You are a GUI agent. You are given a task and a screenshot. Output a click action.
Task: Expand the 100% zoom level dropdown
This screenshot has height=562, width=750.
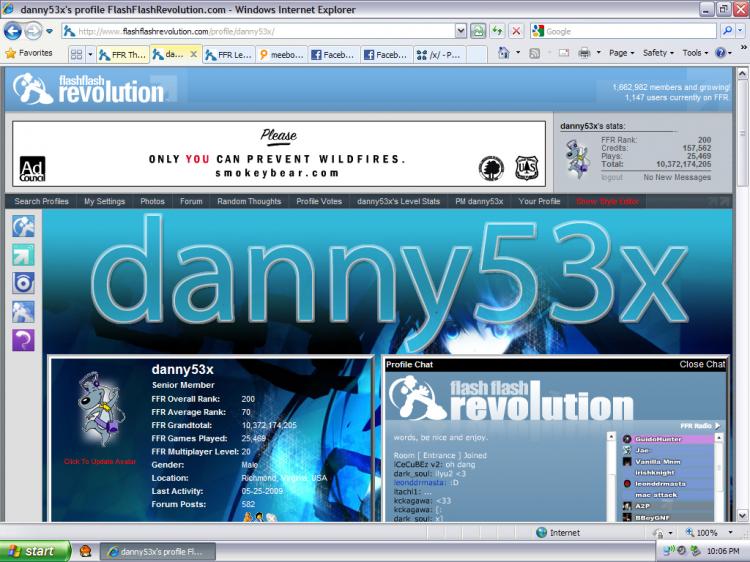[x=730, y=532]
